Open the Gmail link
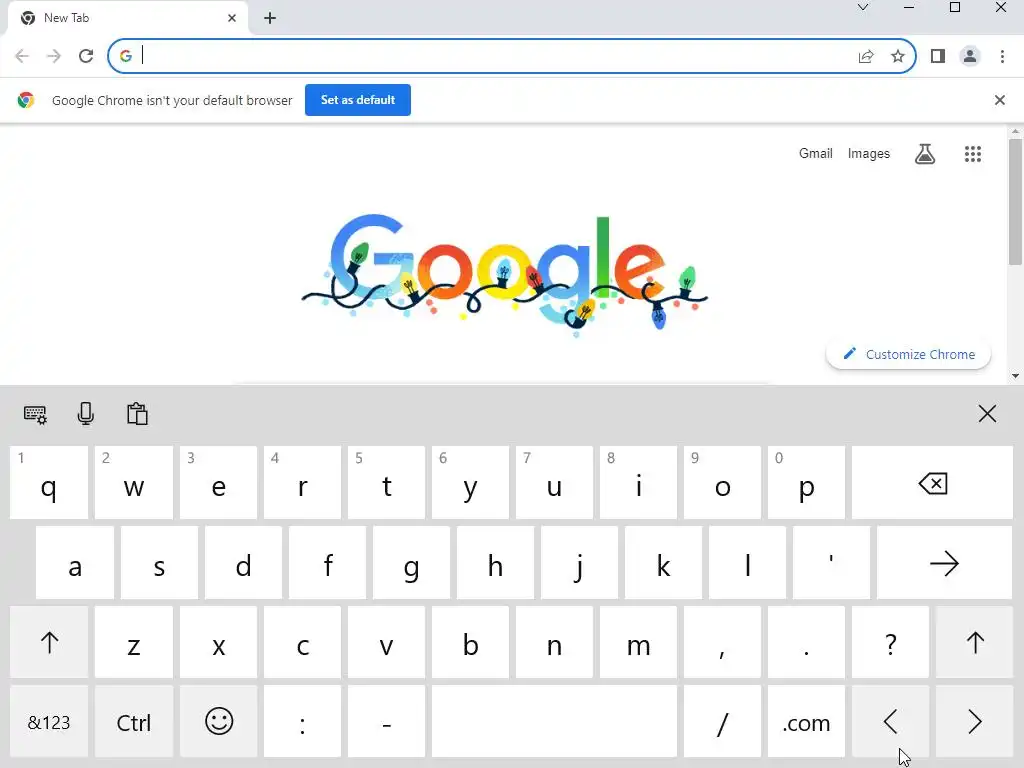Viewport: 1024px width, 768px height. click(x=816, y=153)
